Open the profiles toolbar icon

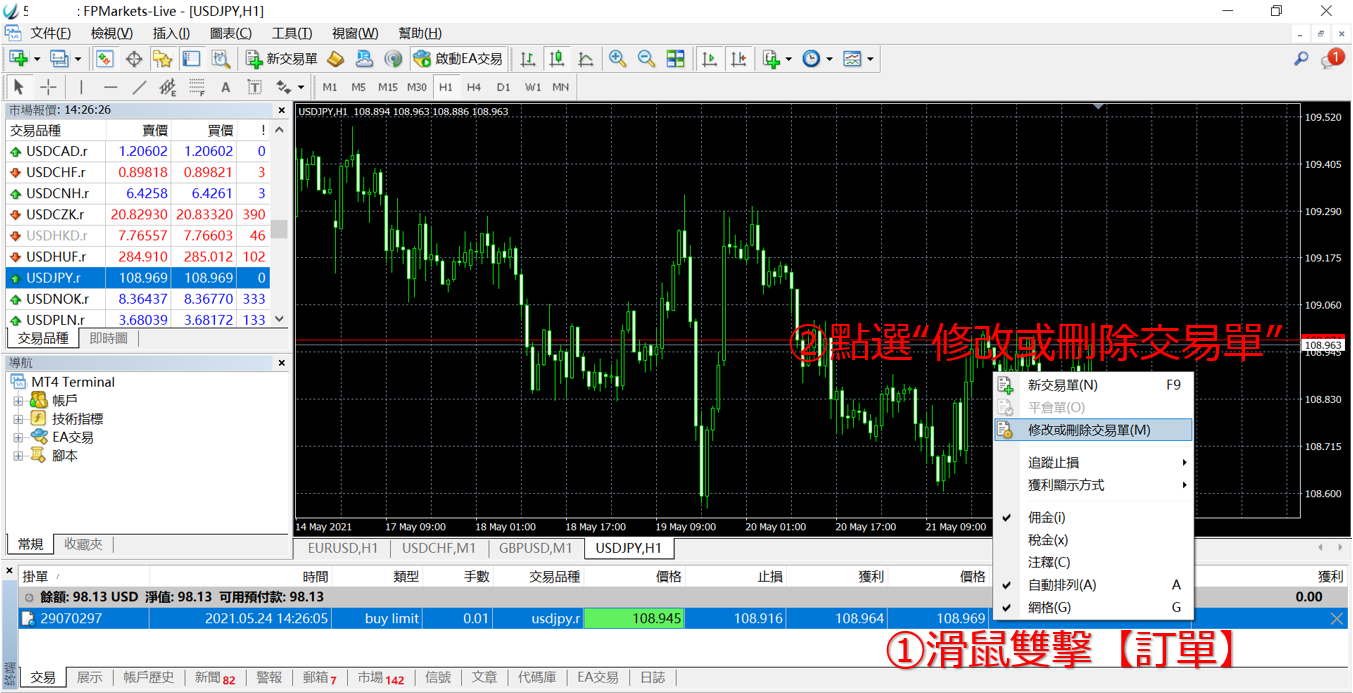pos(60,59)
